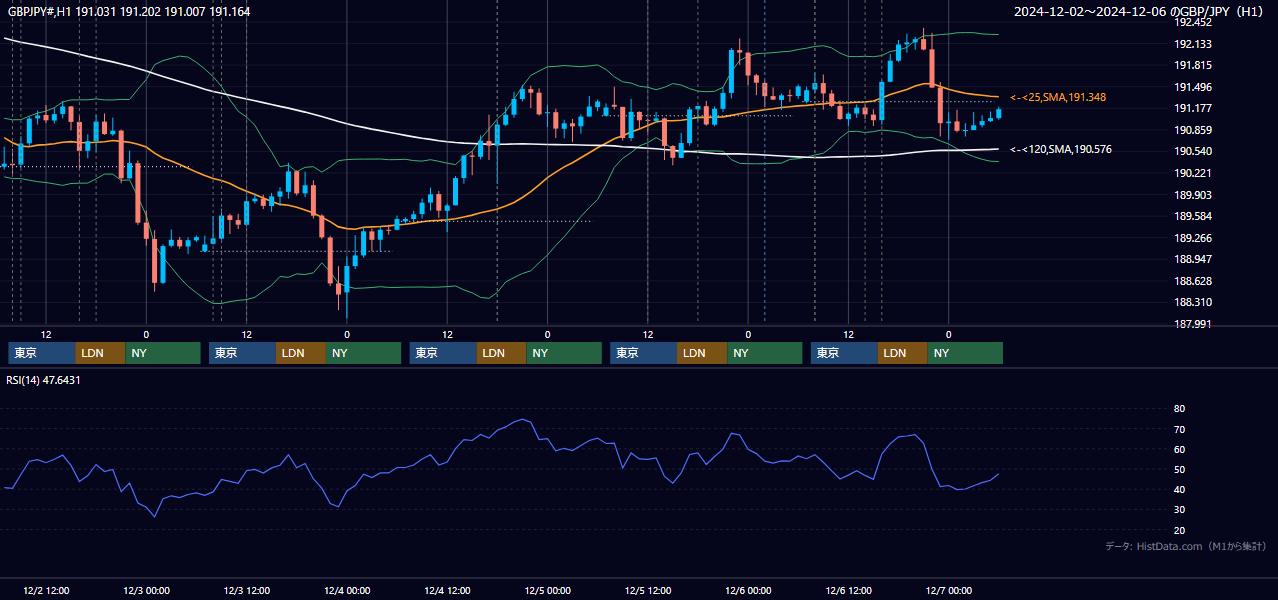1278x600 pixels.
Task: Pick the 188.947 price axis label
Action: coord(1193,259)
